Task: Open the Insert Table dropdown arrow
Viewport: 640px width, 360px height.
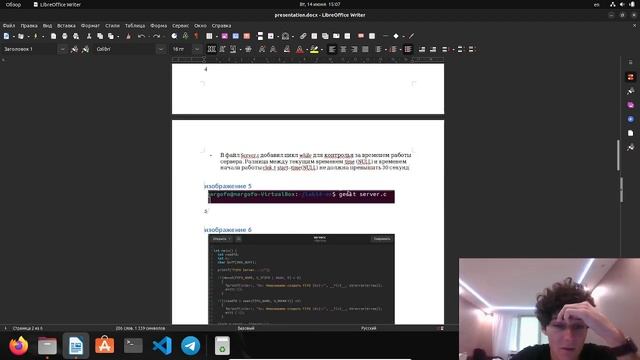Action: (x=216, y=36)
